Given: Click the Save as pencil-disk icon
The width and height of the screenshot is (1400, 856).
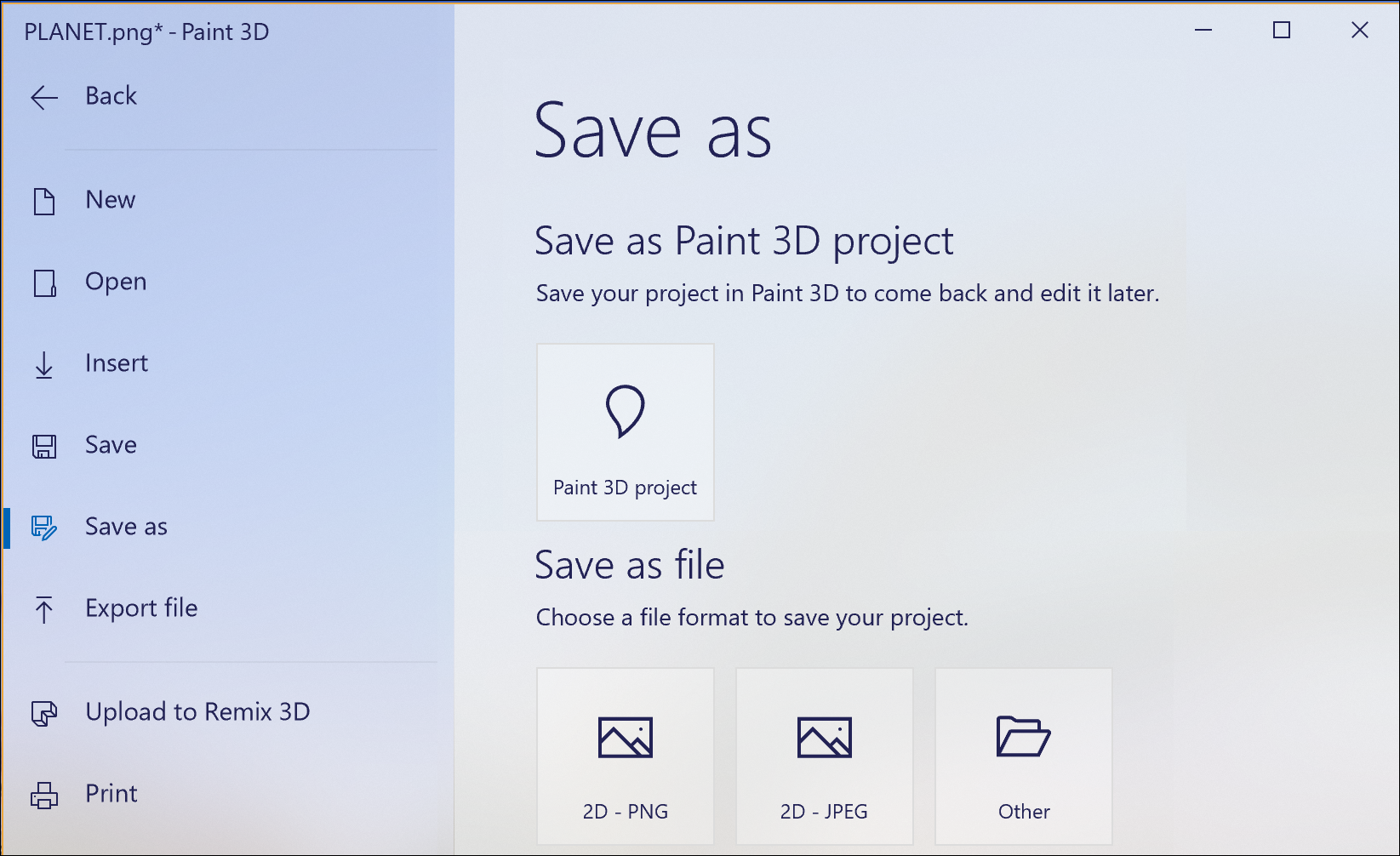Looking at the screenshot, I should [44, 528].
